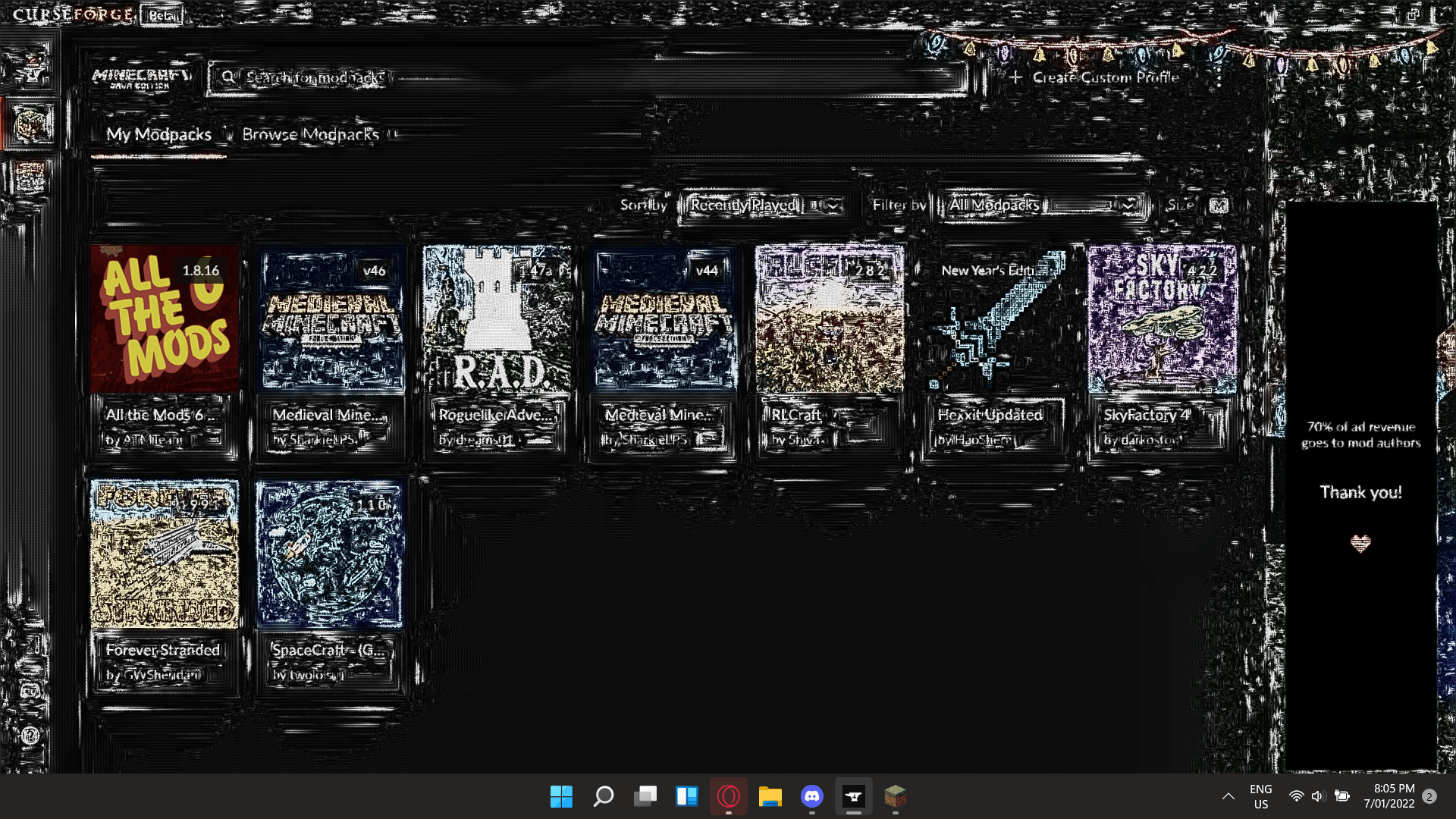1456x819 pixels.
Task: Open the Forever Stranded modpack thumbnail
Action: (x=165, y=554)
